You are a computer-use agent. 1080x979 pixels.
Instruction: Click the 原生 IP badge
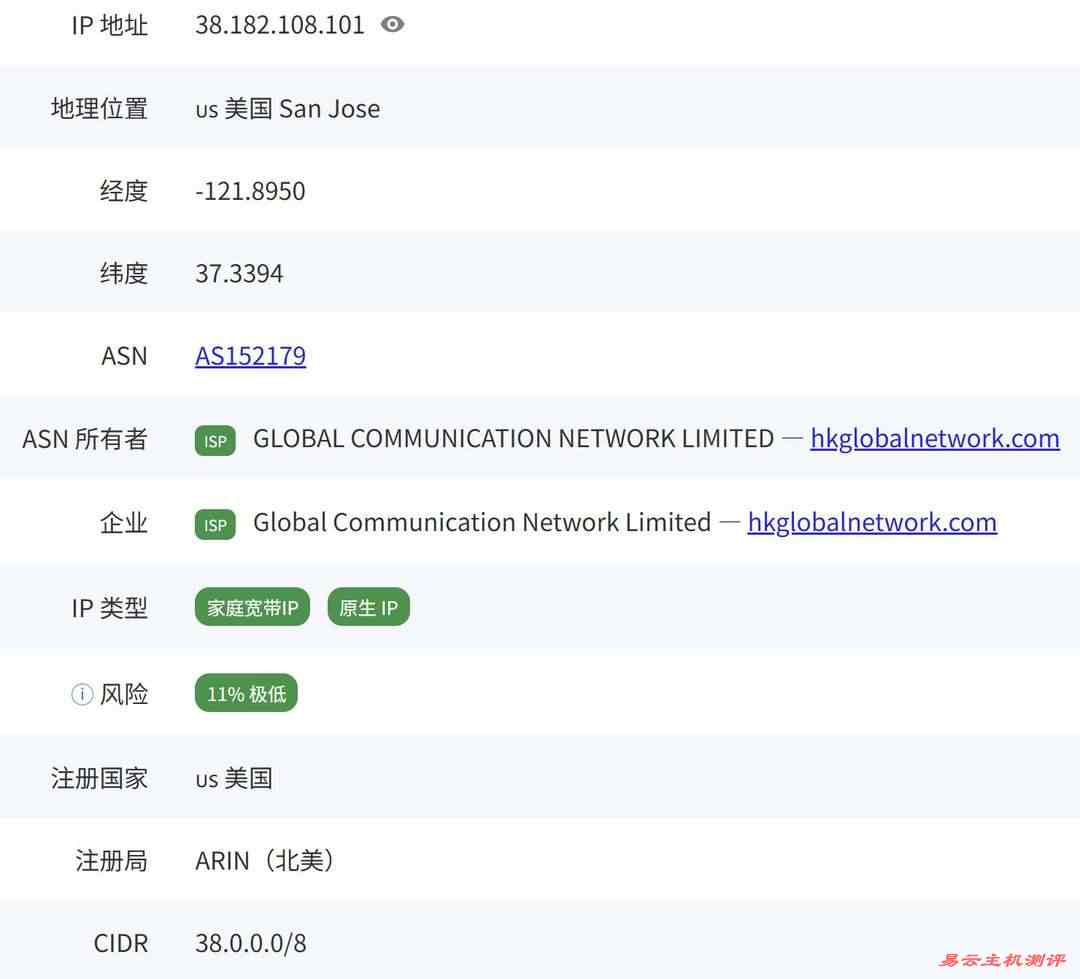368,607
